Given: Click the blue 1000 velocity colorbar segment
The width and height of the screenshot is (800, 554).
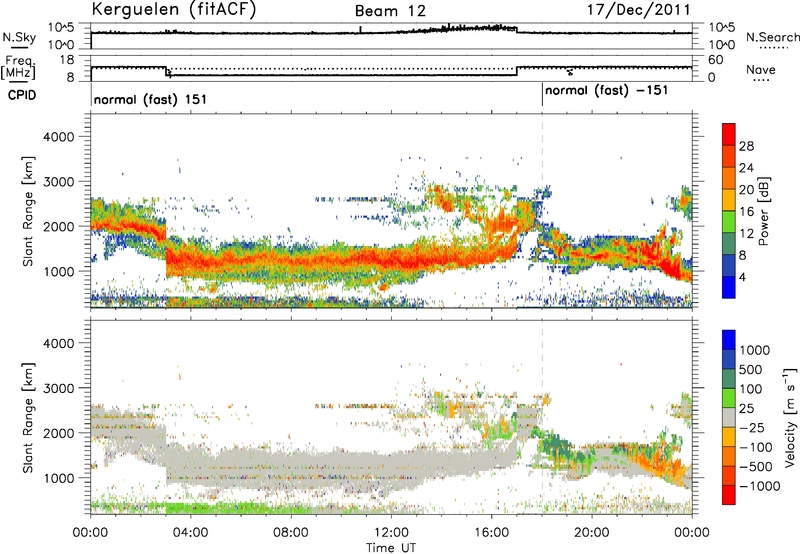Looking at the screenshot, I should 729,340.
